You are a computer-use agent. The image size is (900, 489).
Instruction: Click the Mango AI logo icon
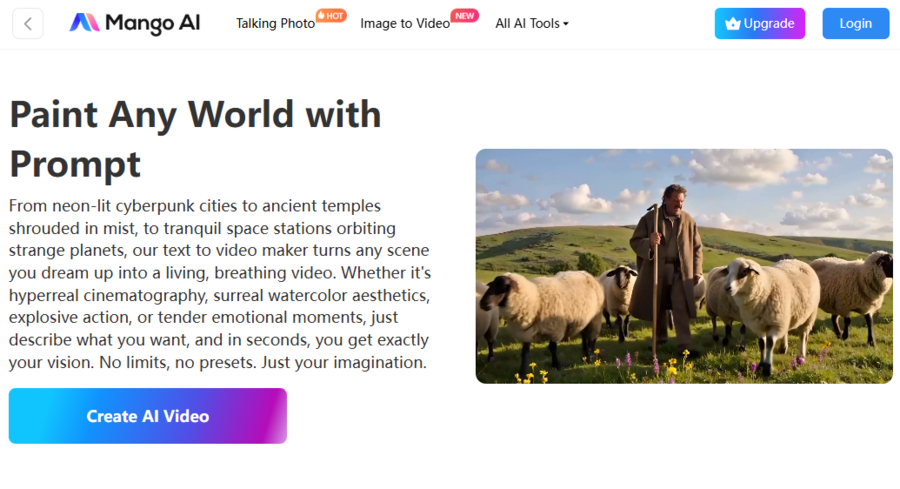pos(84,24)
